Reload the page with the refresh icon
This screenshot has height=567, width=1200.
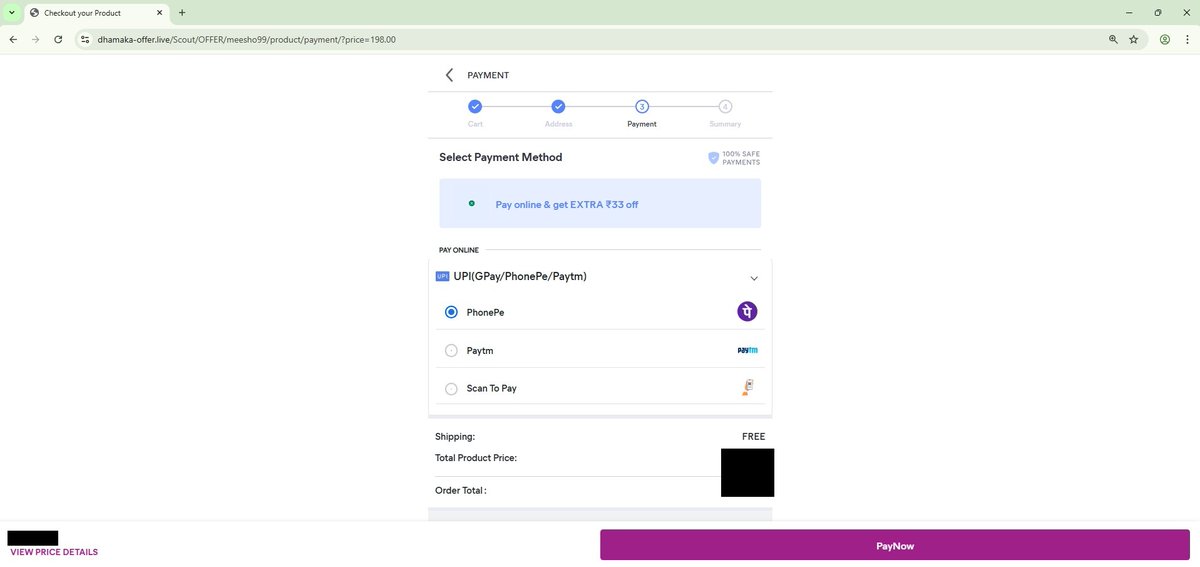pyautogui.click(x=58, y=39)
